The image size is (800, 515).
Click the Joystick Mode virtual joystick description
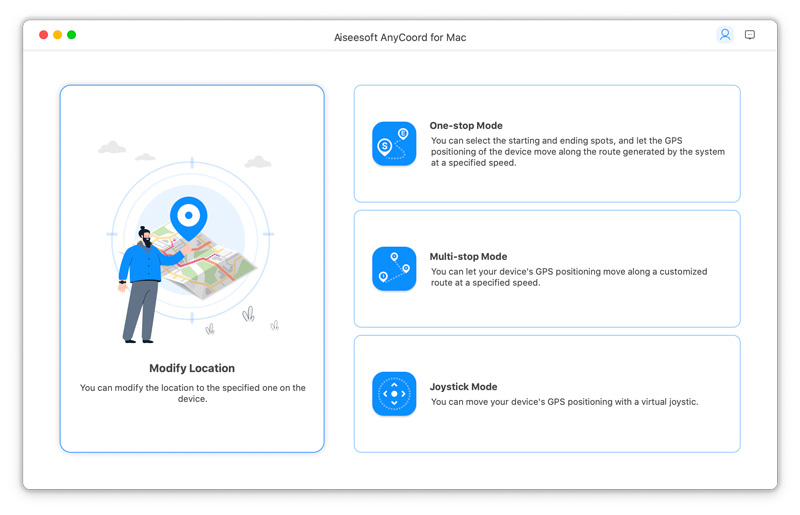[x=564, y=402]
